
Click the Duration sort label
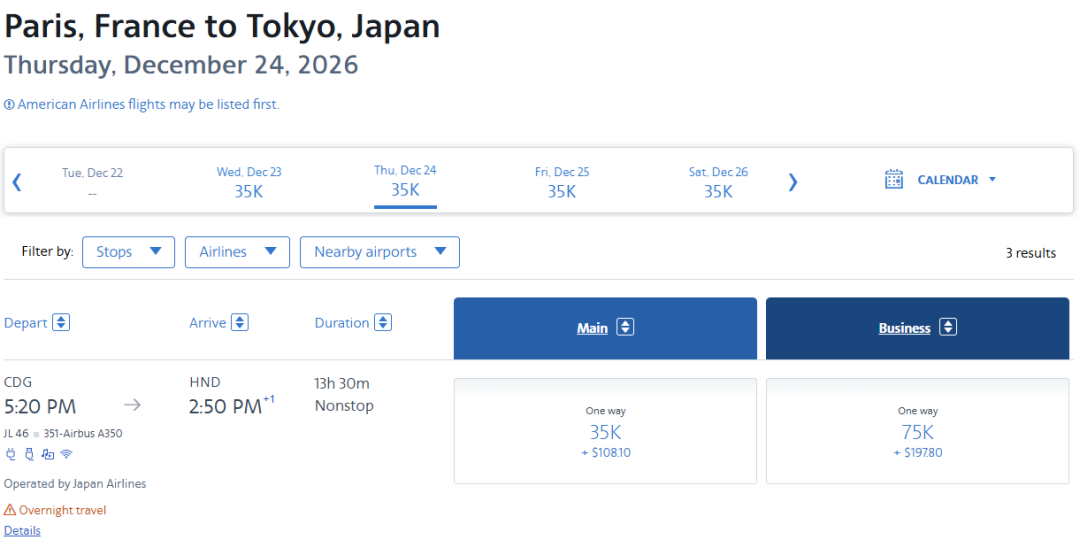[x=342, y=322]
